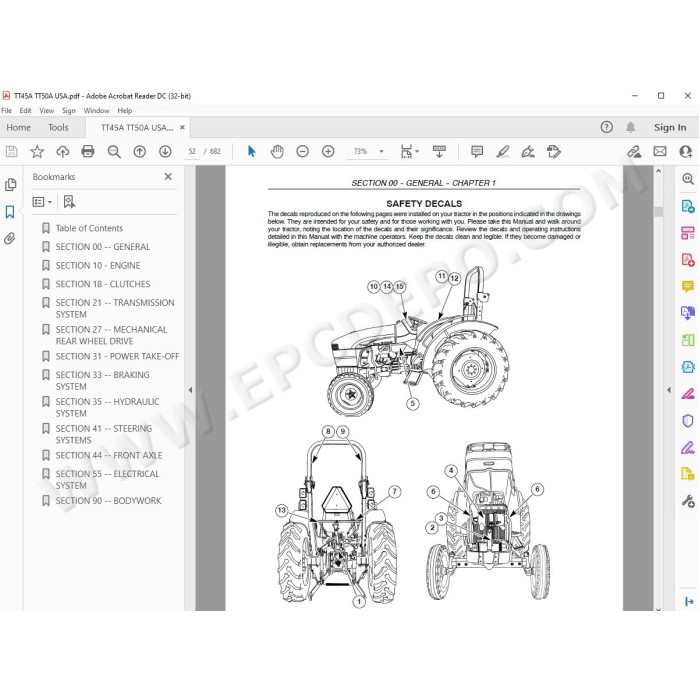
Task: Open the page thumbnails panel
Action: pos(10,185)
